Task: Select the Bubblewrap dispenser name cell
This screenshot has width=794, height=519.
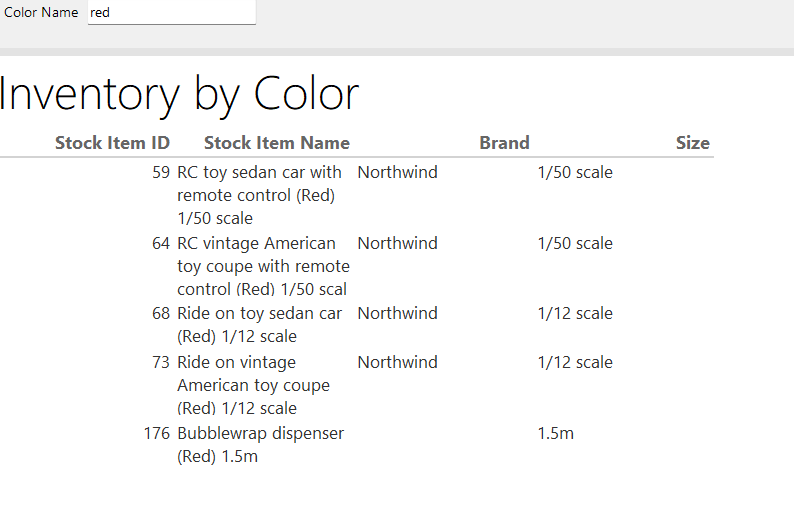Action: pyautogui.click(x=260, y=444)
